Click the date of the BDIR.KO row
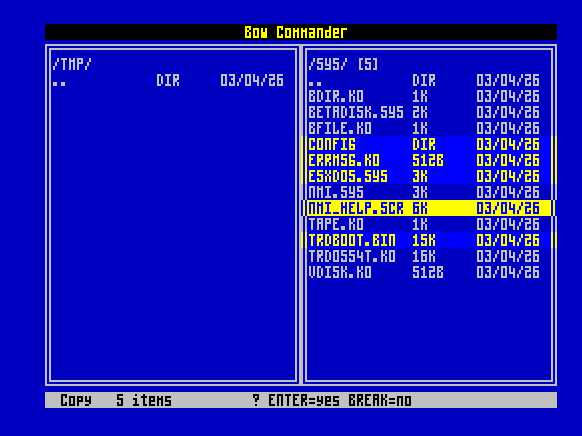The image size is (582, 436). click(x=508, y=96)
